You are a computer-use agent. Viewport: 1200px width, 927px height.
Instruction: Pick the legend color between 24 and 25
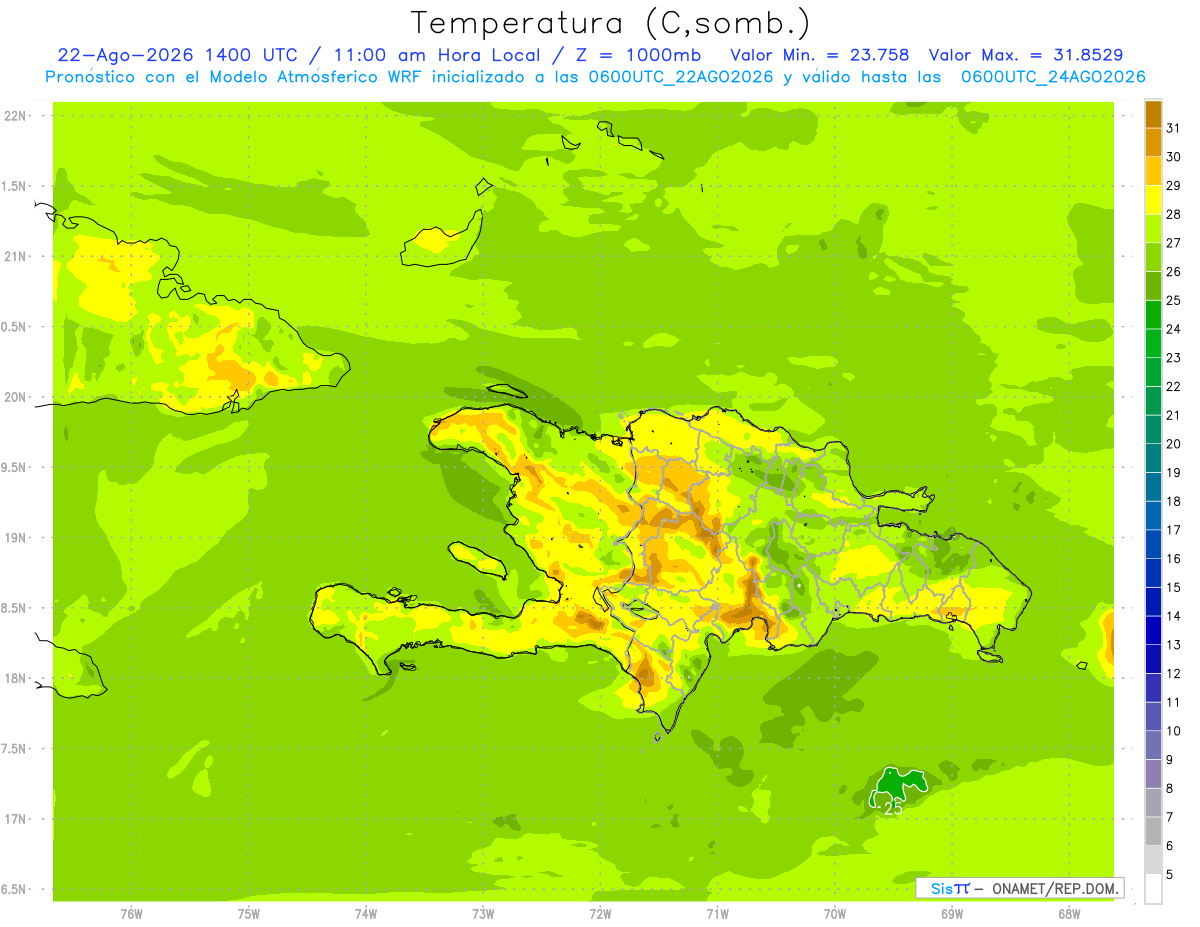pos(1153,315)
